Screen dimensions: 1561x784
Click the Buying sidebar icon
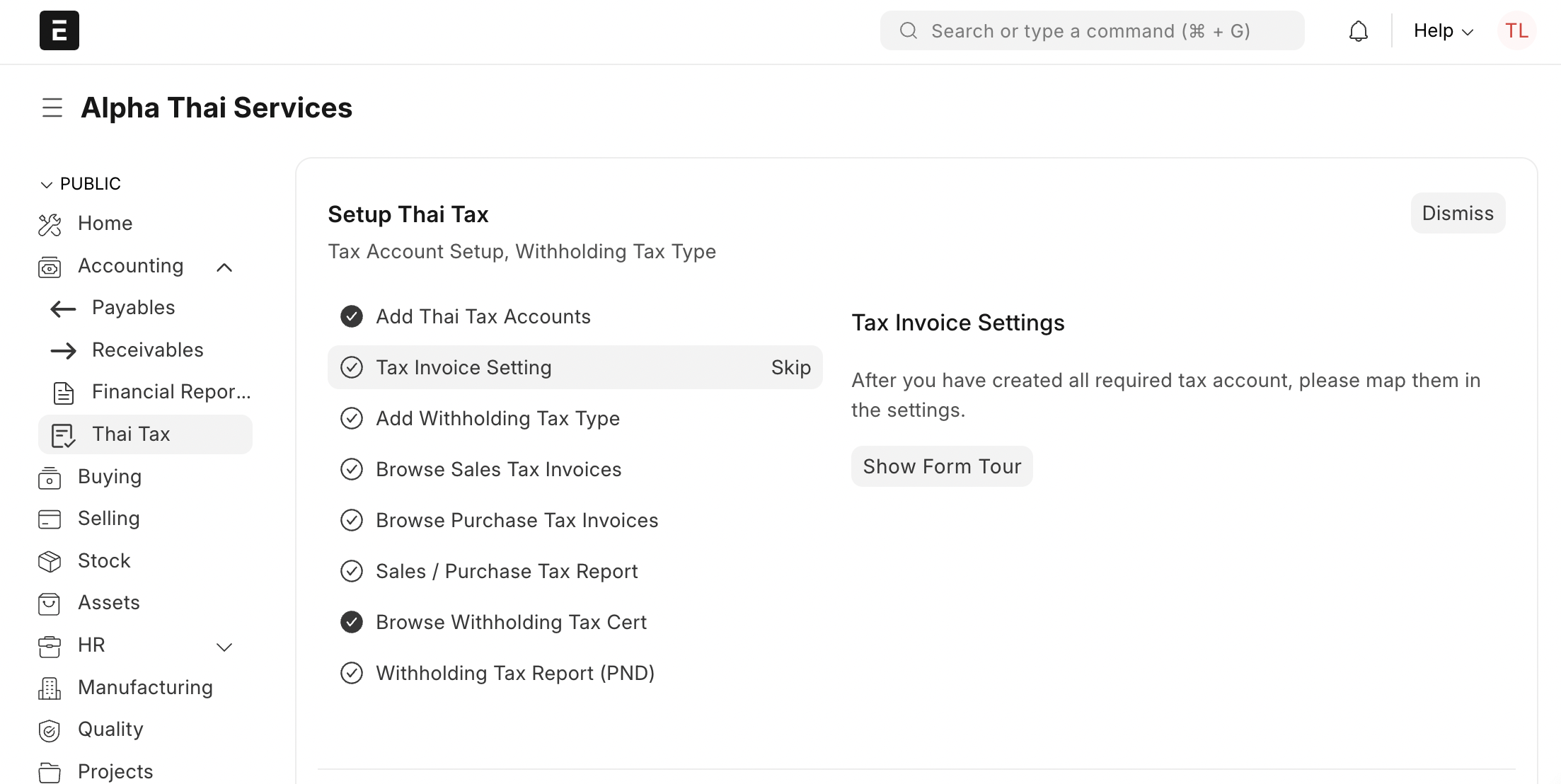(50, 478)
